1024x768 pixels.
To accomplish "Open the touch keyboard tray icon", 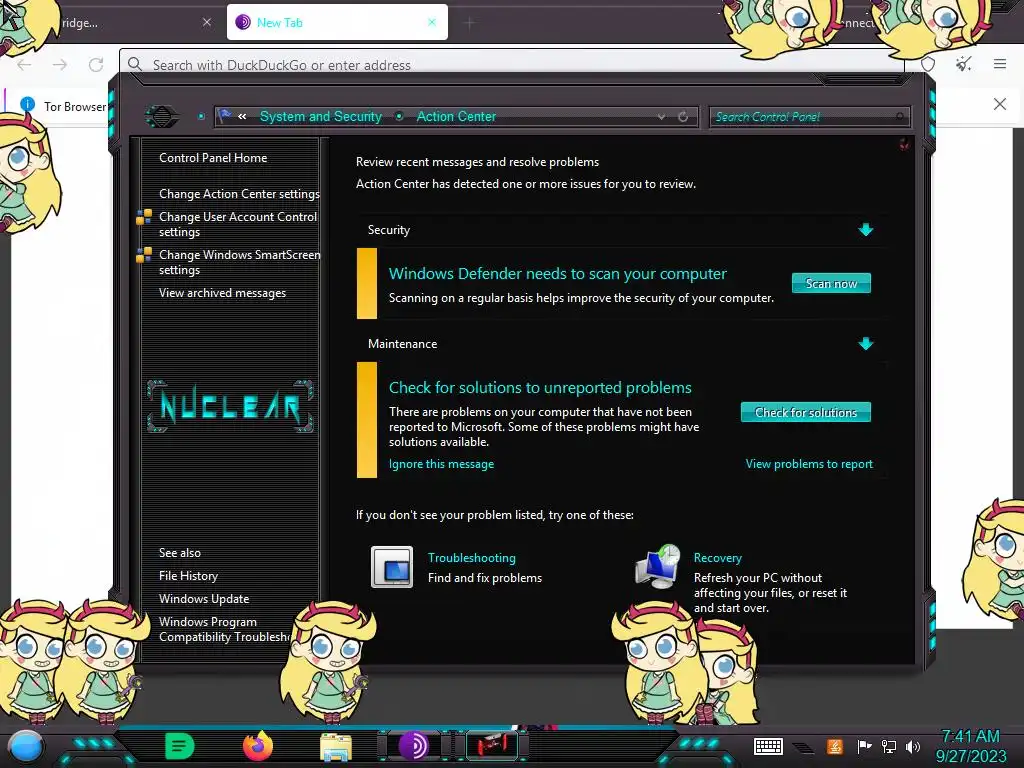I will click(768, 746).
